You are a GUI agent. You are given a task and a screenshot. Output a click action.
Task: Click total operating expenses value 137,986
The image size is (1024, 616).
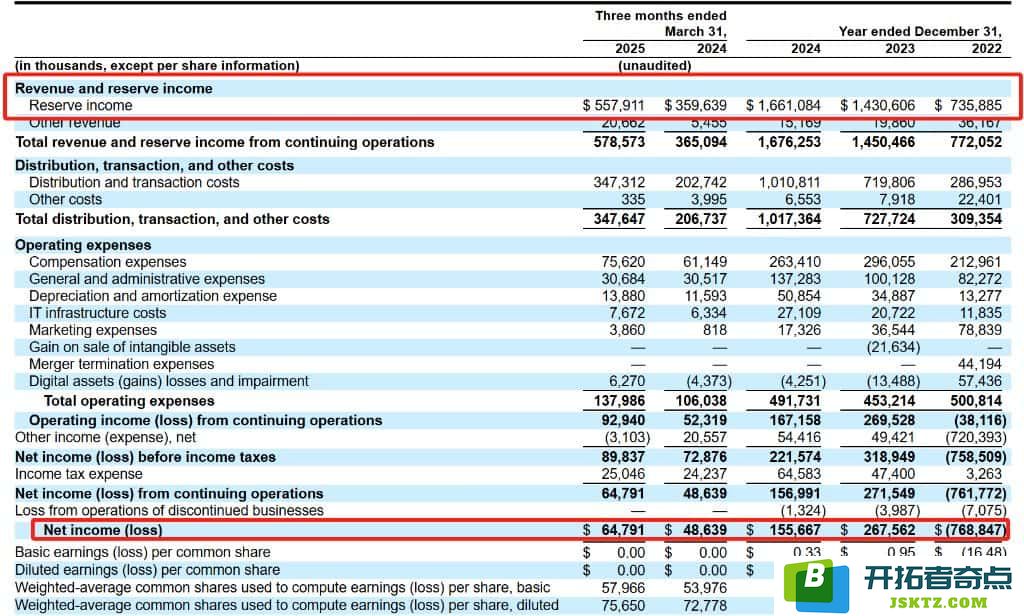click(619, 400)
